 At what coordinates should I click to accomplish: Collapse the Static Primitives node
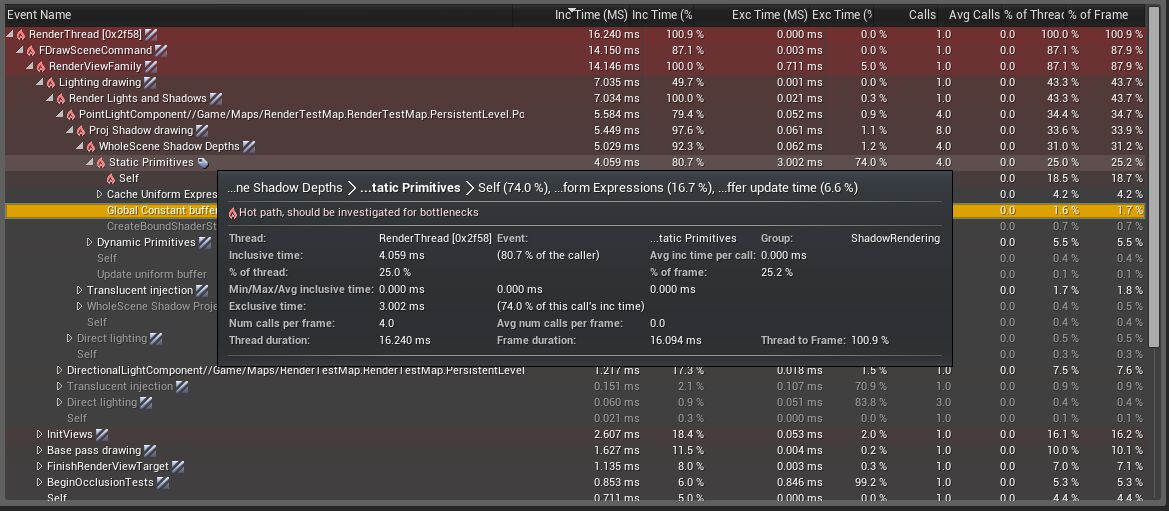point(90,163)
